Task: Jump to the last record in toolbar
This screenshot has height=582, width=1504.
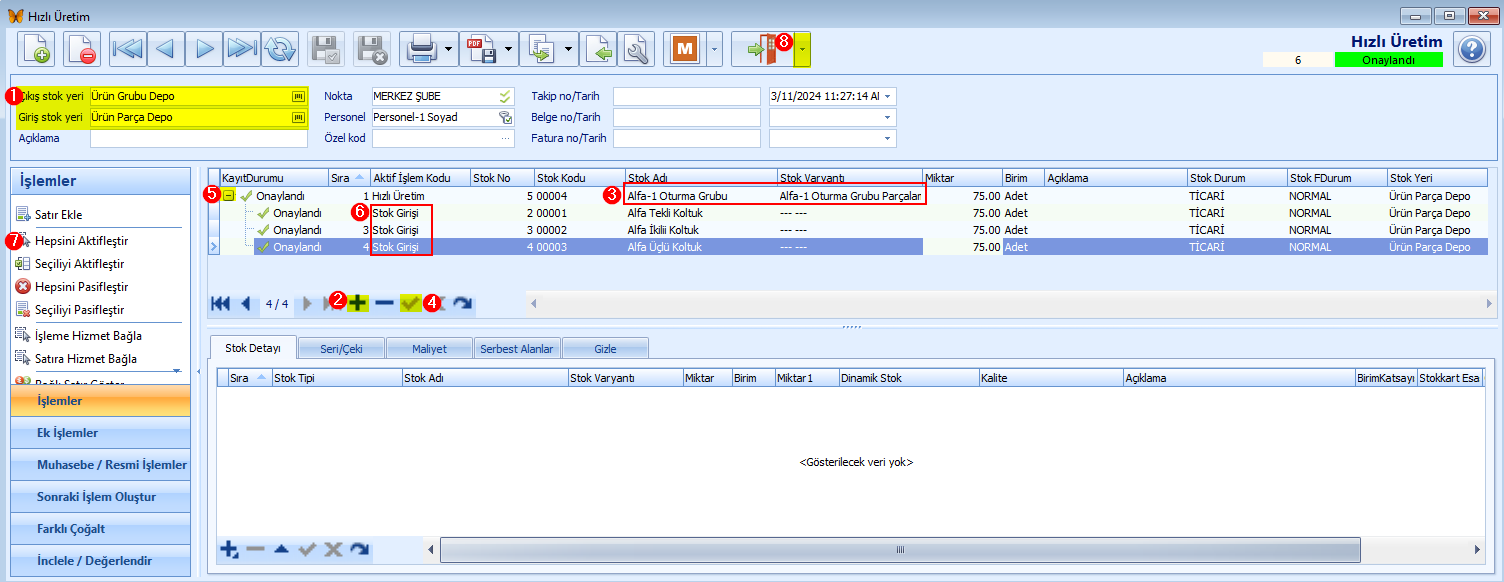Action: click(242, 48)
